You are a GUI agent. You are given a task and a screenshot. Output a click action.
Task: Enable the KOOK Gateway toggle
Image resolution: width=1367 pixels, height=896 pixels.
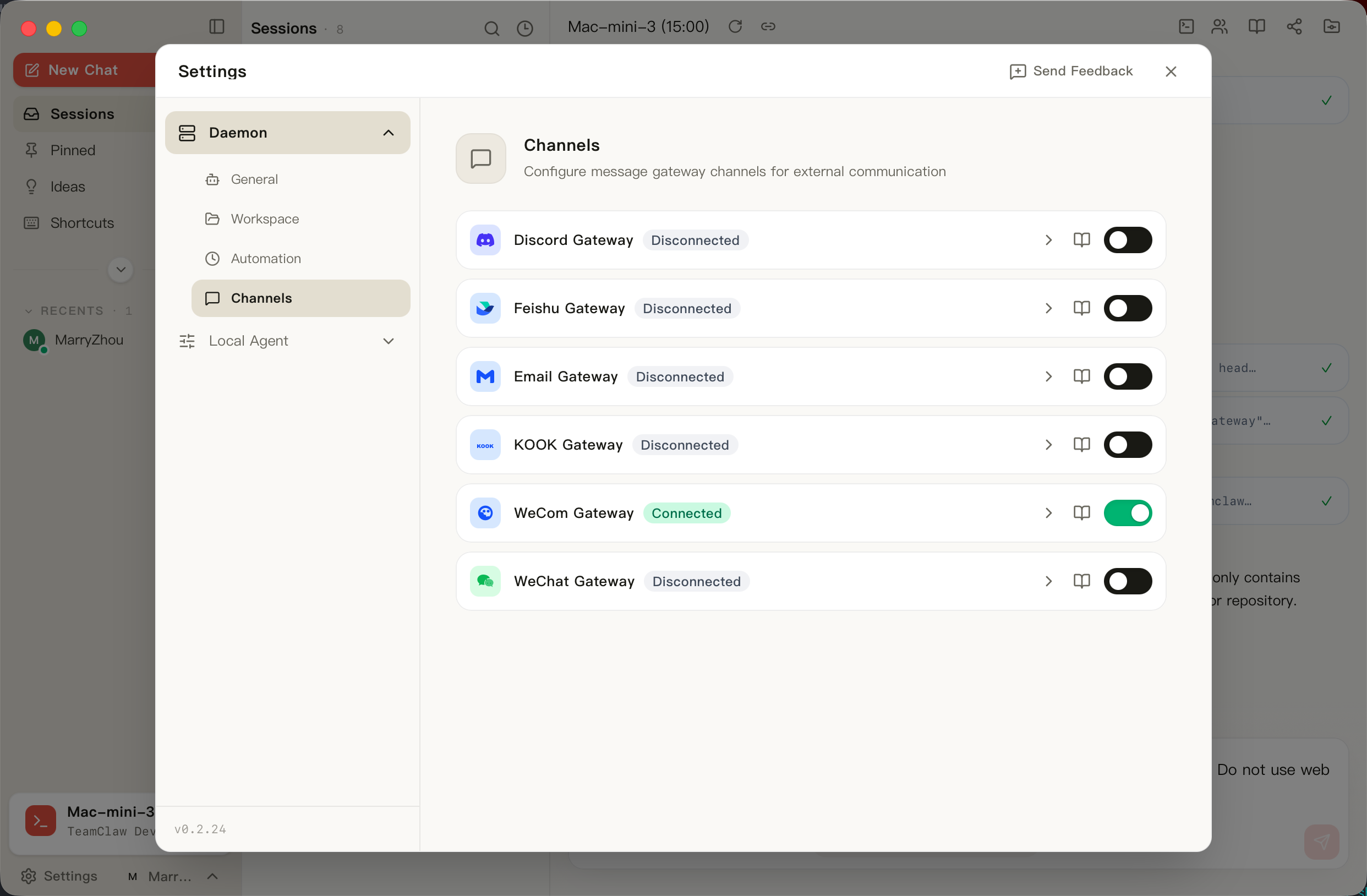point(1128,445)
